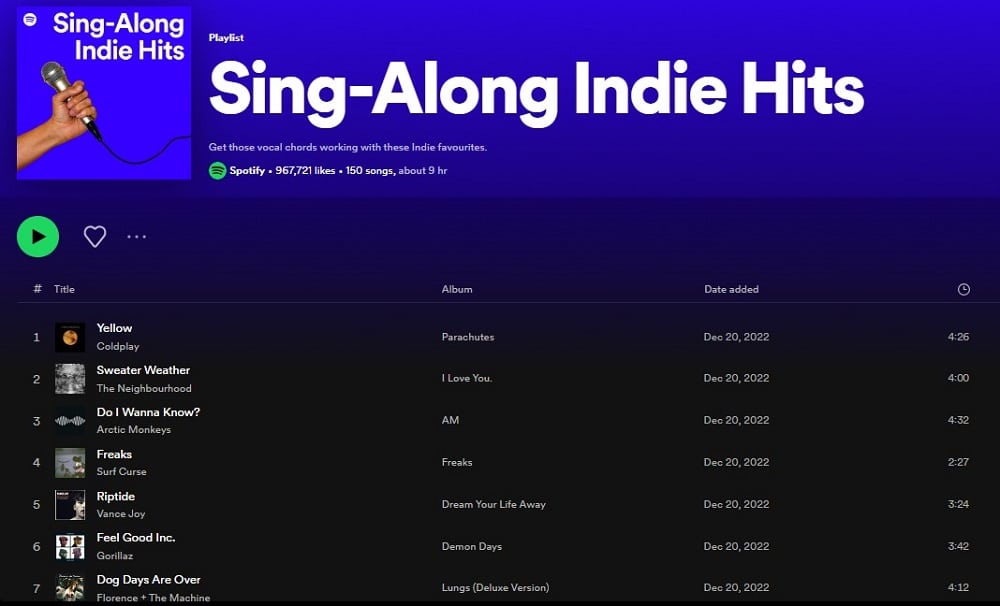Open the Parachutes album link
Image resolution: width=1000 pixels, height=606 pixels.
coord(468,337)
